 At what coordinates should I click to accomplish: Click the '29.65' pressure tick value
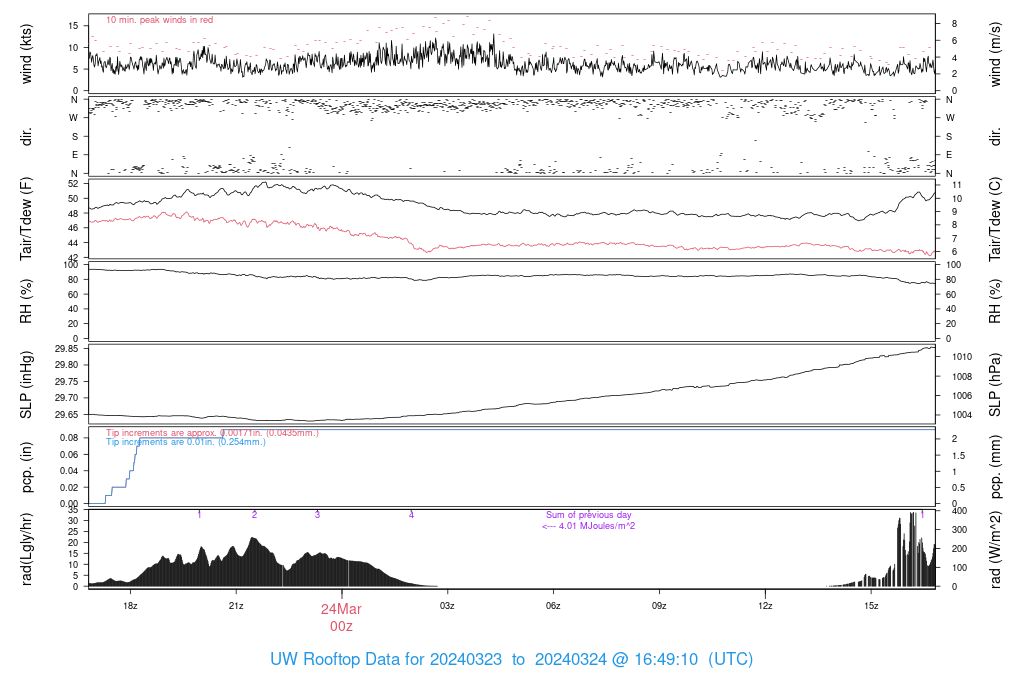(67, 414)
